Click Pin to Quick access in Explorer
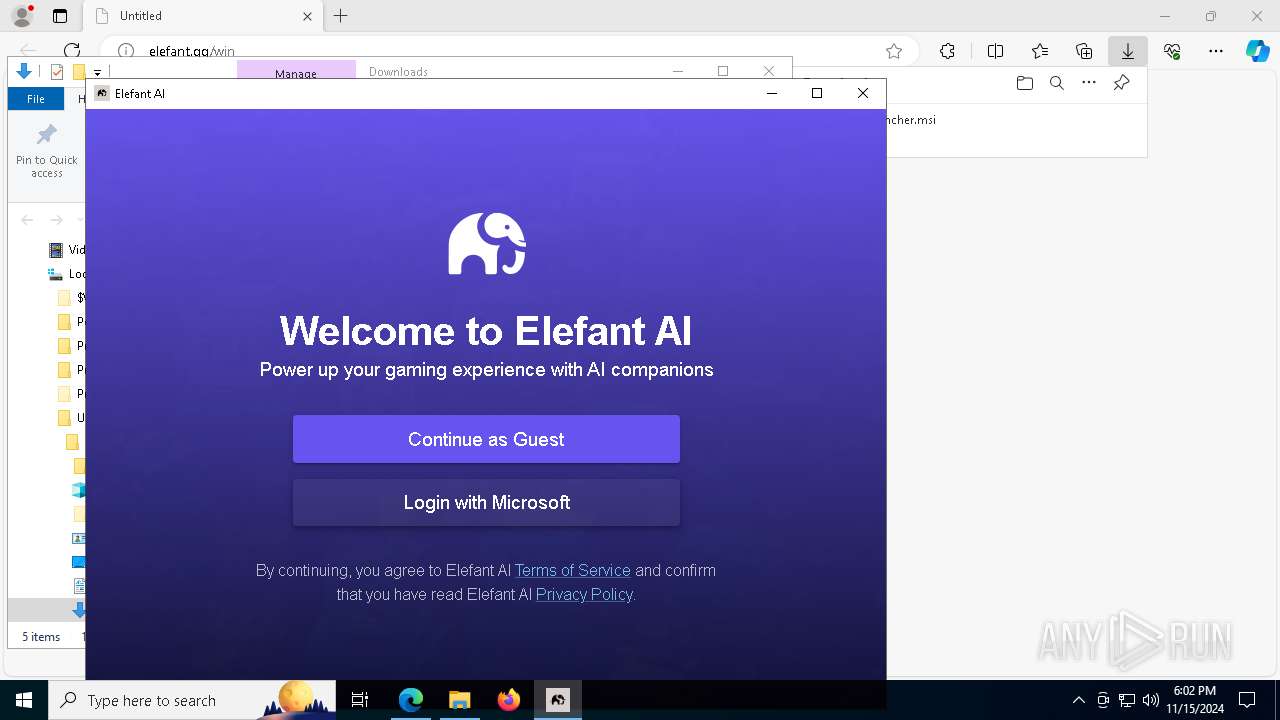Screen dimensions: 1280x720 47,152
